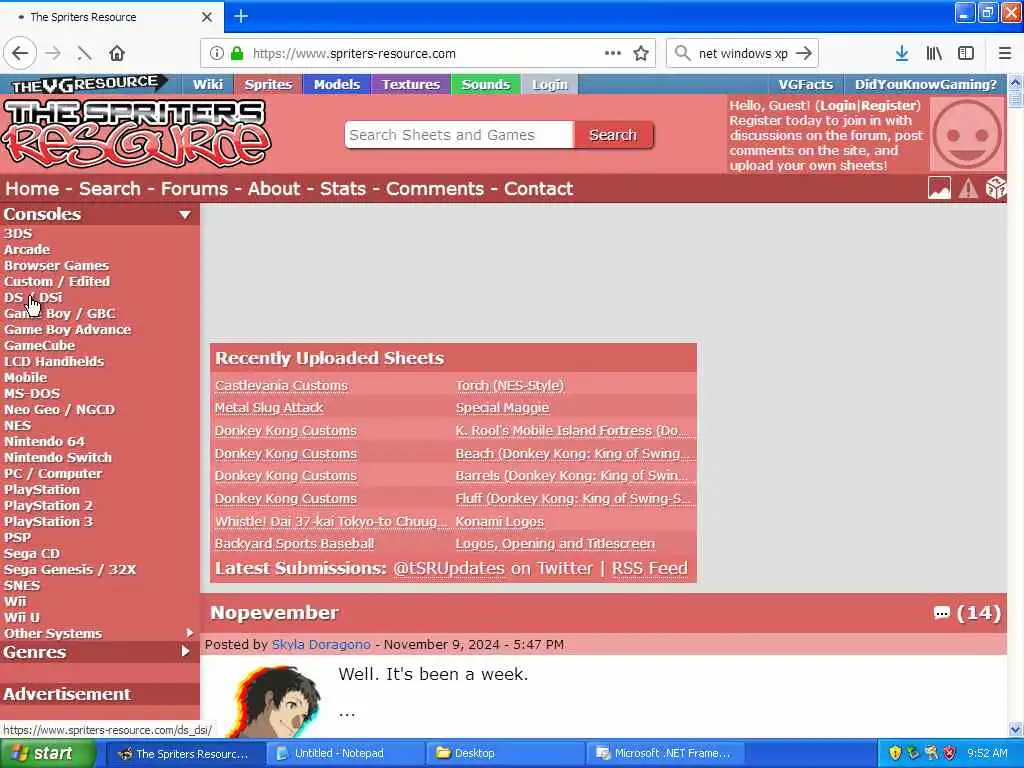The image size is (1024, 768).
Task: Click the browser forward arrow
Action: [x=54, y=54]
